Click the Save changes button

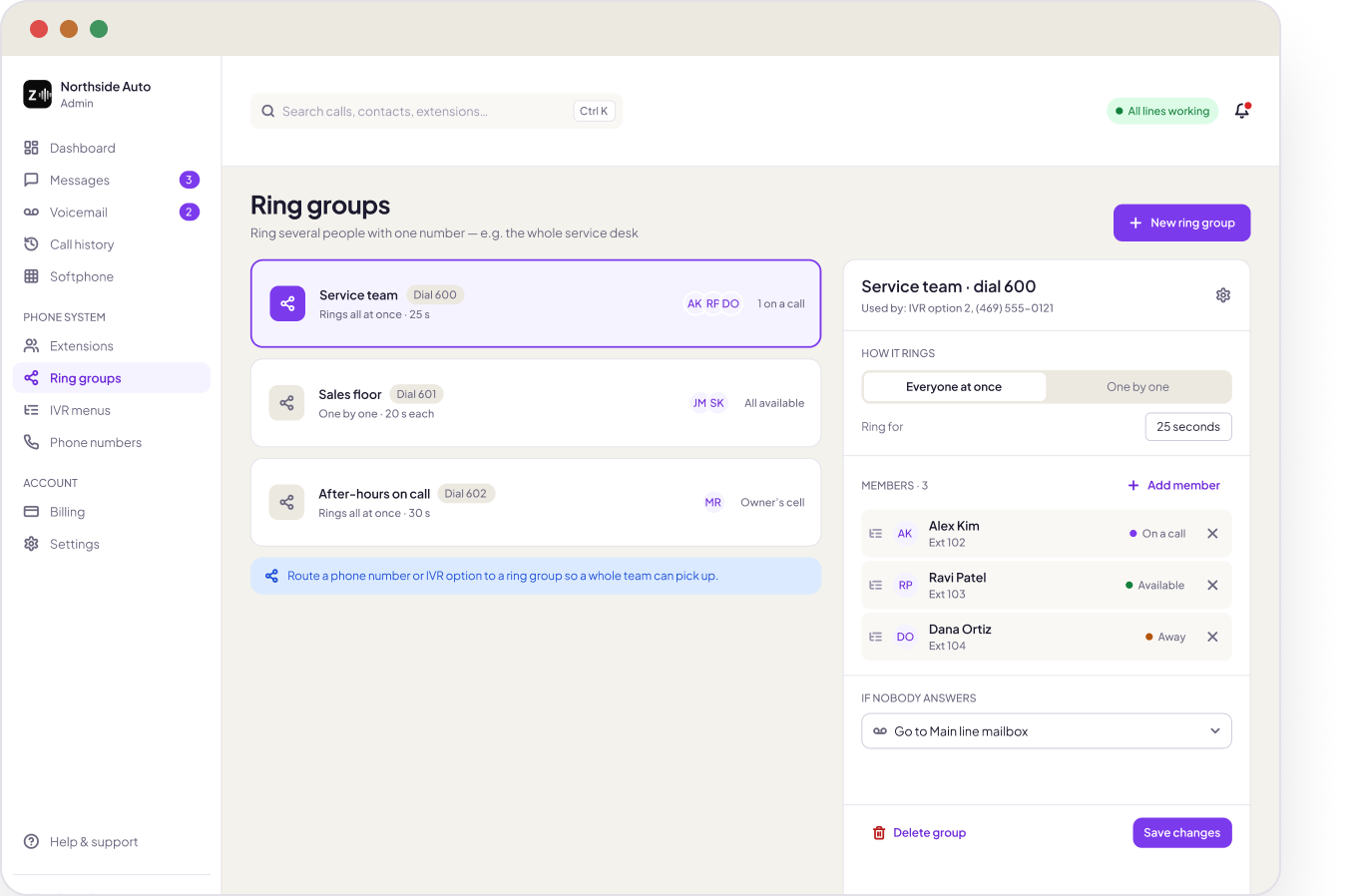click(x=1182, y=833)
